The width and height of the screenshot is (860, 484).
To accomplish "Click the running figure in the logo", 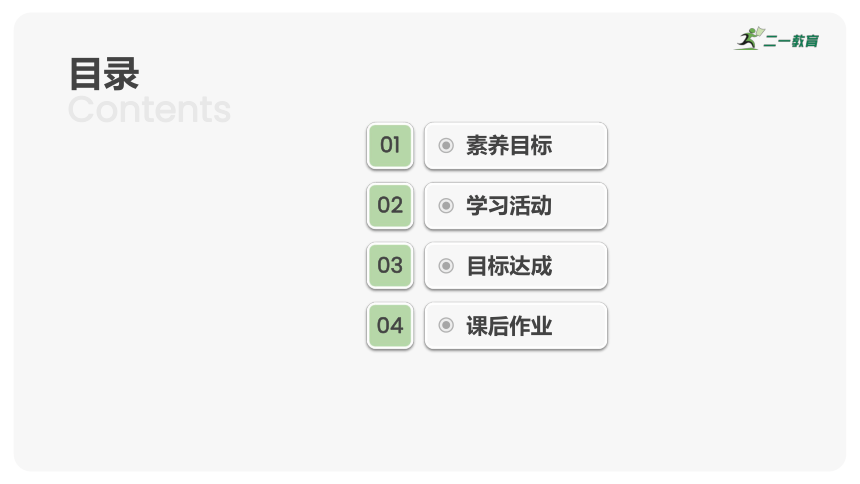I will coord(749,38).
